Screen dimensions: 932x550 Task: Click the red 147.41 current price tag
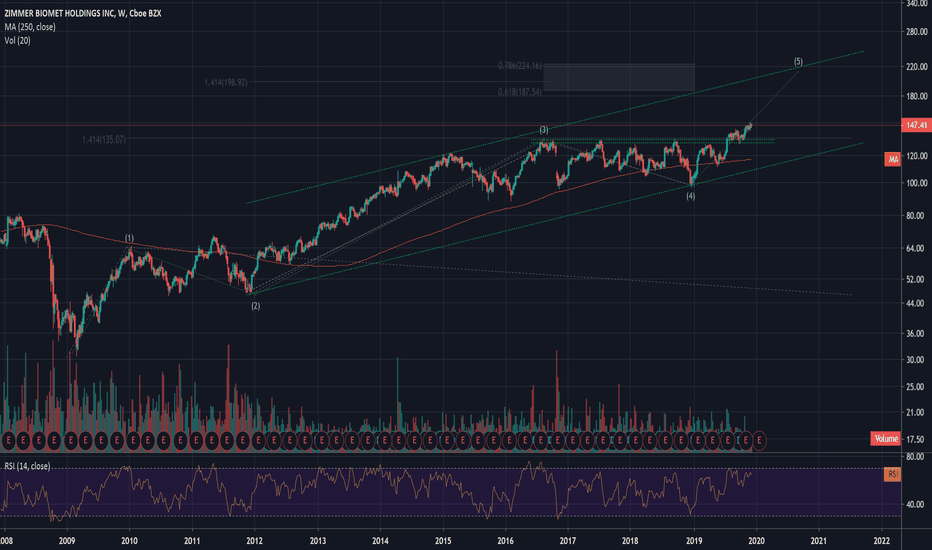916,125
